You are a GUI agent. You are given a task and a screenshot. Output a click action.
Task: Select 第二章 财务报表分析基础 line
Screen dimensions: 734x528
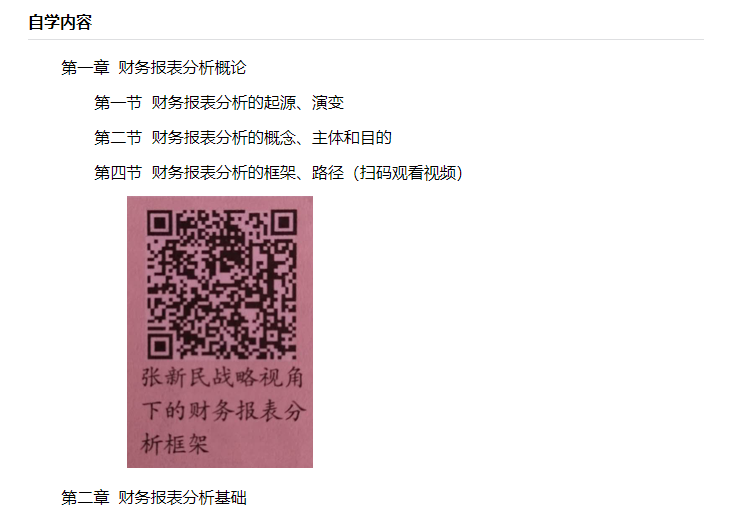click(154, 497)
